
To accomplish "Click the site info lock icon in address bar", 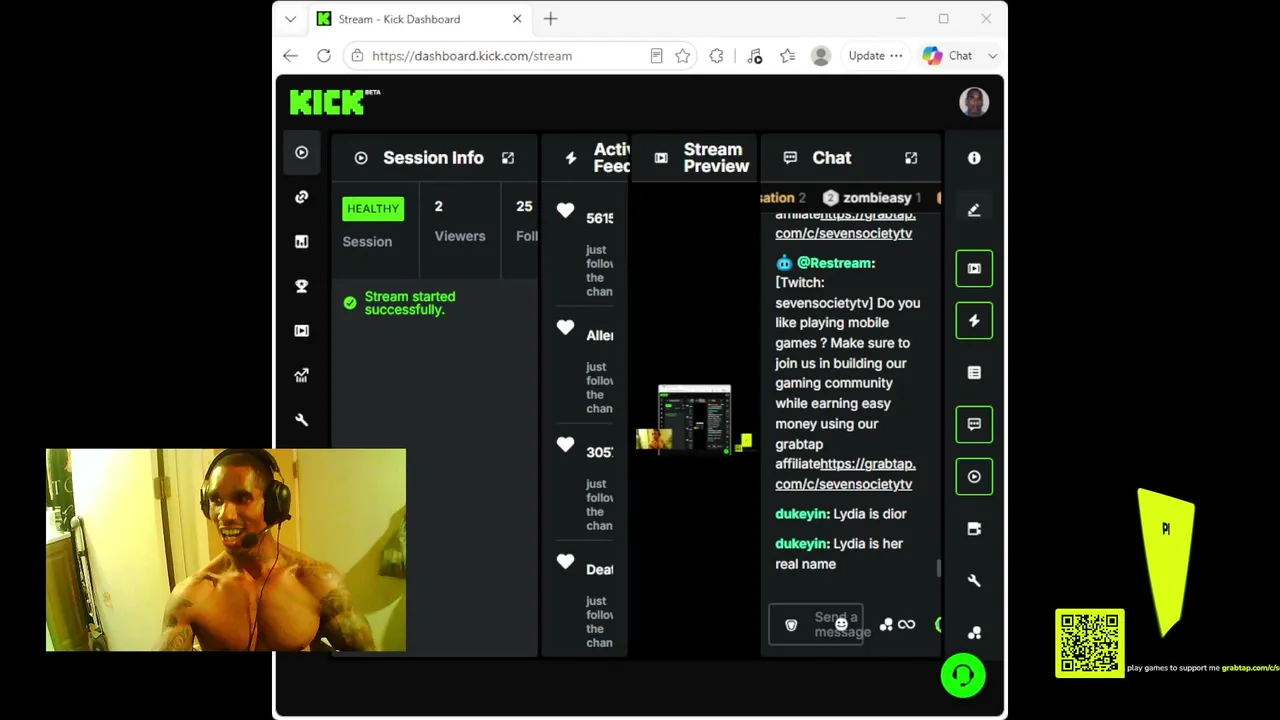I will click(357, 56).
